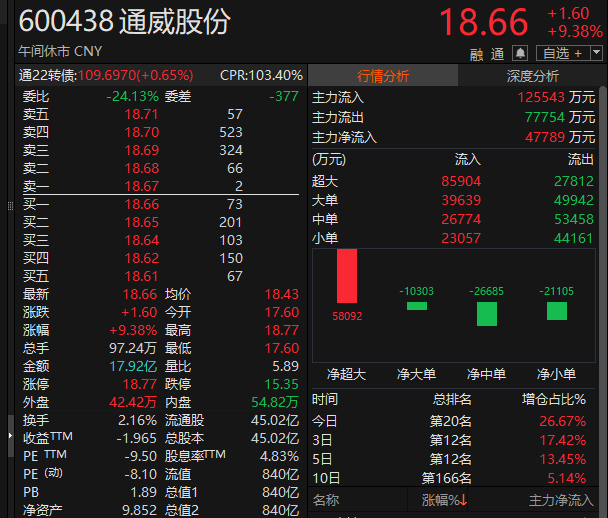Viewport: 608px width, 518px height.
Task: Click 主力流出 value 77754 万元
Action: tap(560, 117)
